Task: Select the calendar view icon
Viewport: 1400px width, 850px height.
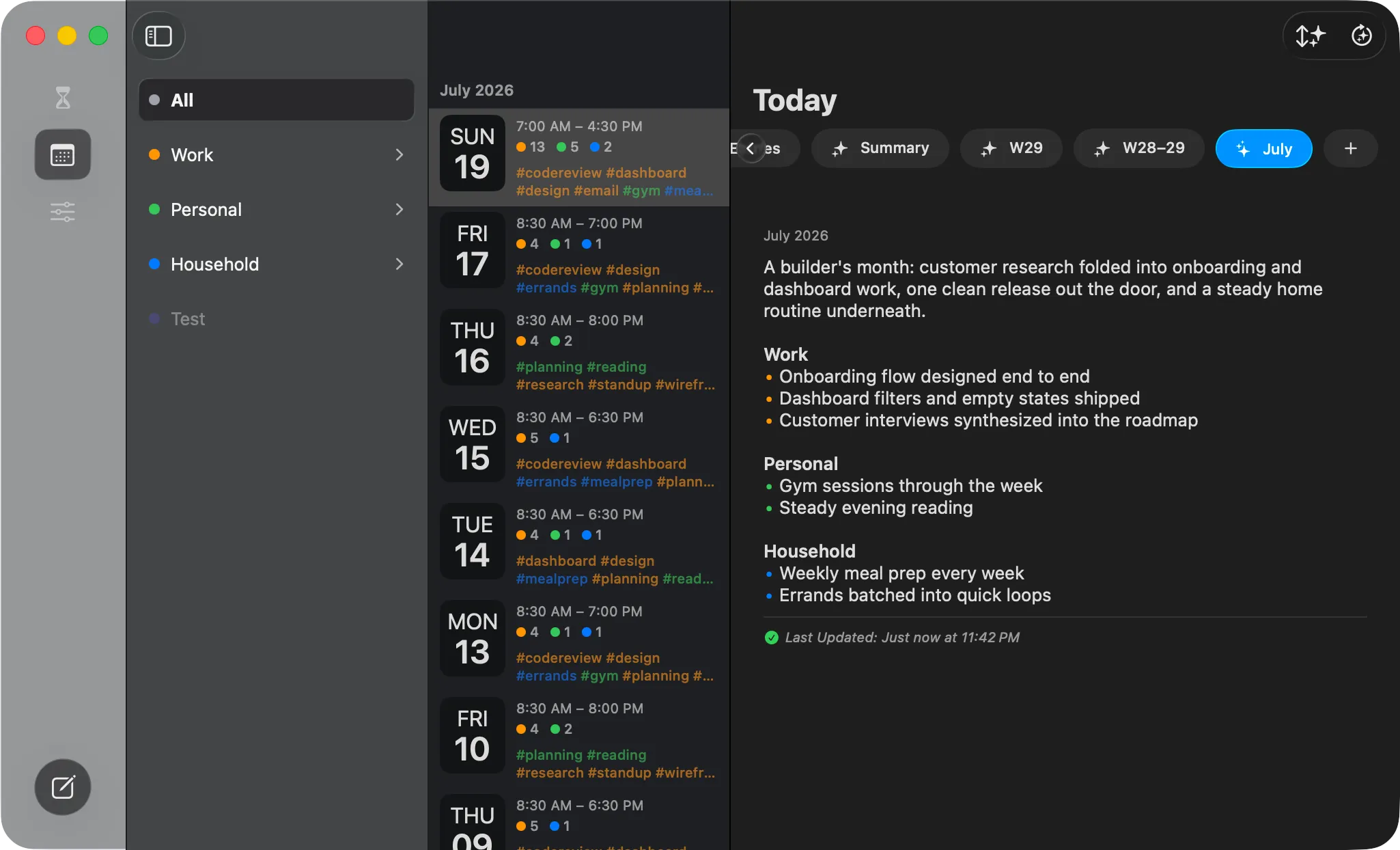Action: (x=63, y=155)
